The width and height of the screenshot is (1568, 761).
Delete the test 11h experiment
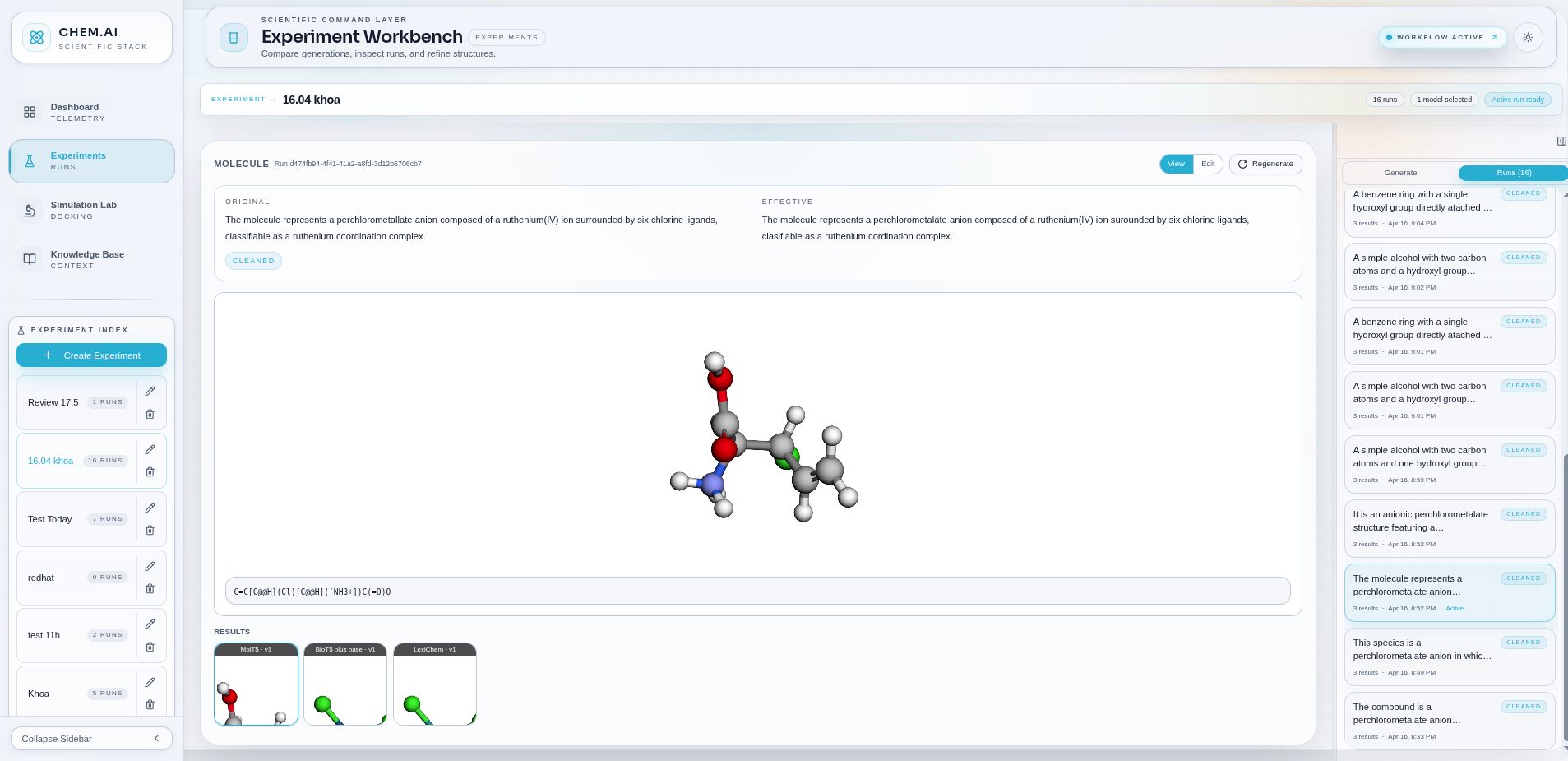[x=150, y=647]
